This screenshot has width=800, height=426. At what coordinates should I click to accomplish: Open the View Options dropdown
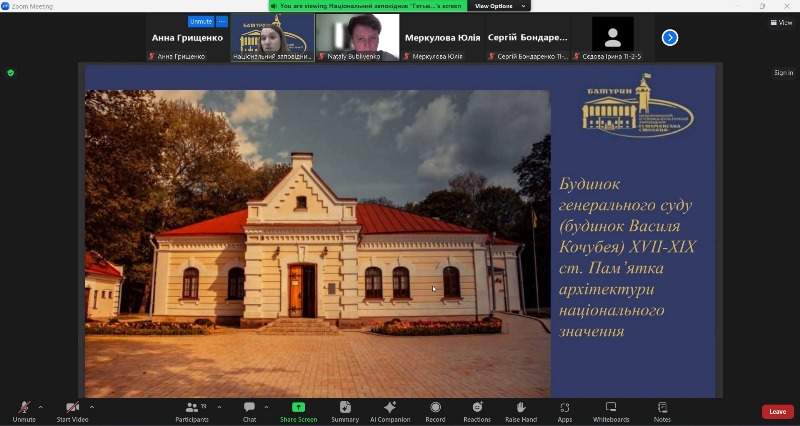[499, 6]
